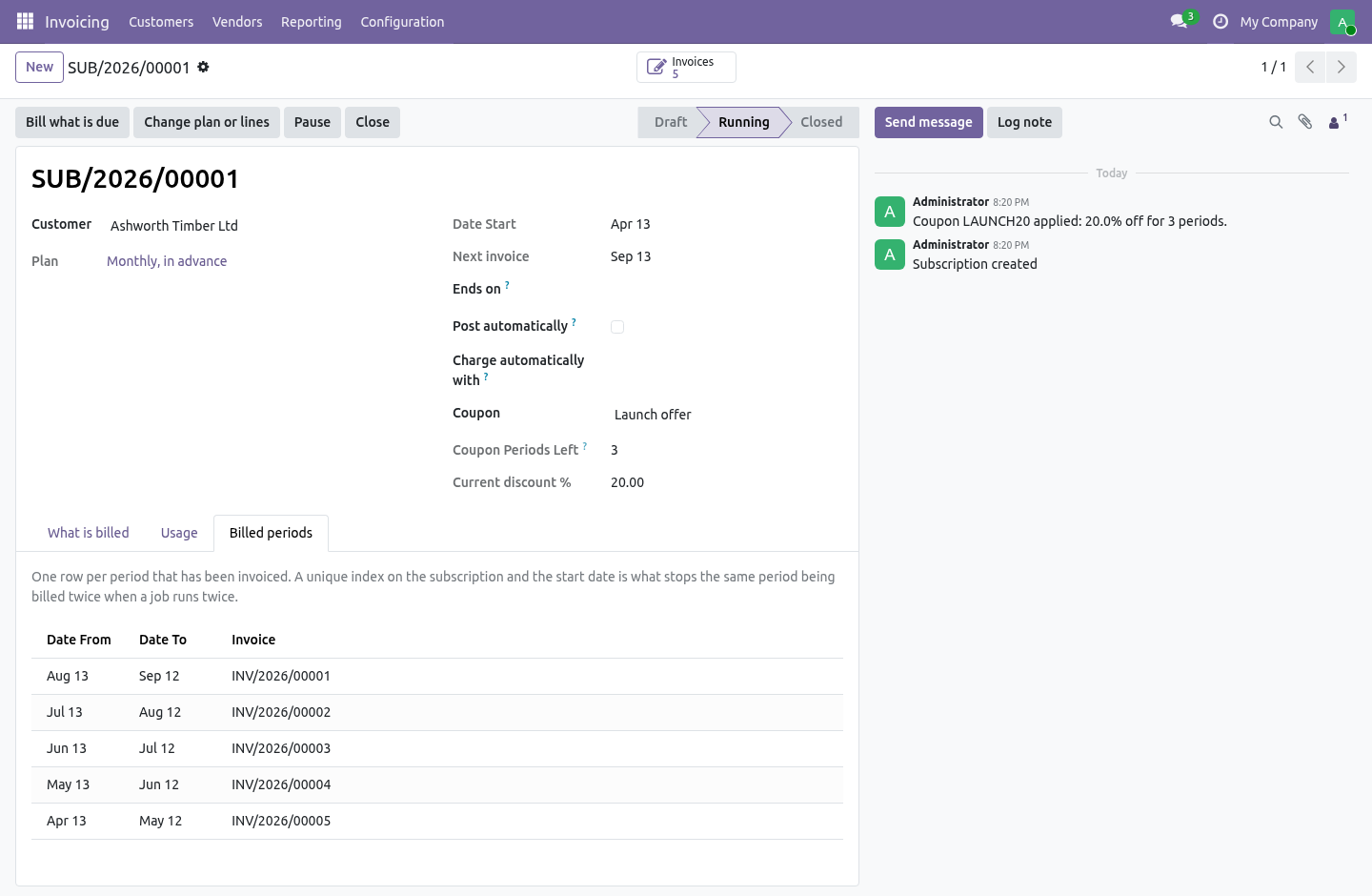Search messages in chatter magnifier icon
1372x896 pixels.
coord(1276,122)
